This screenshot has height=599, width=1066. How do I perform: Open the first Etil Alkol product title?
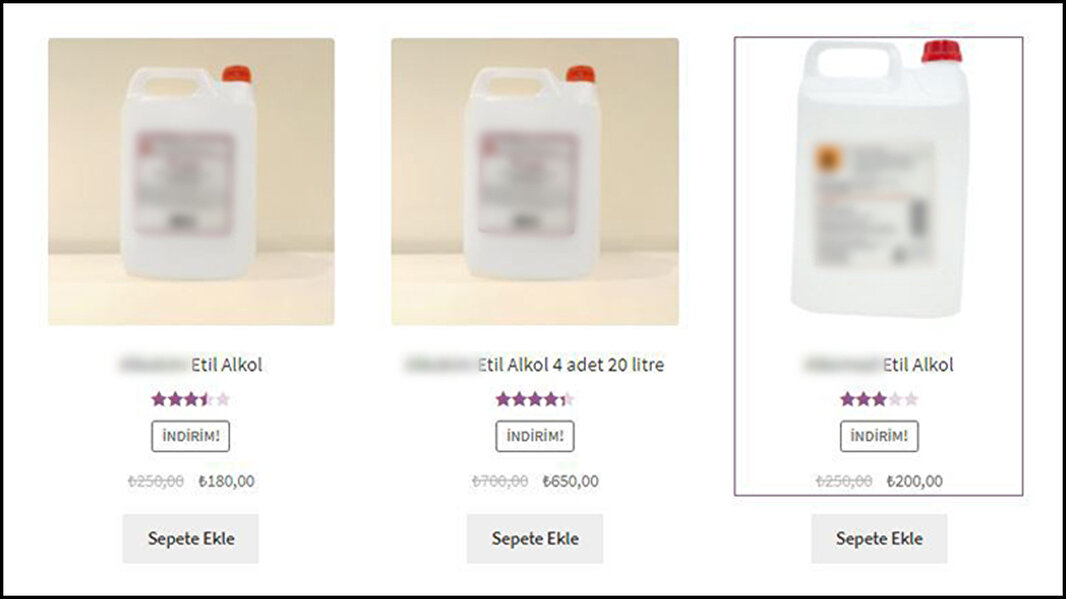(x=191, y=365)
